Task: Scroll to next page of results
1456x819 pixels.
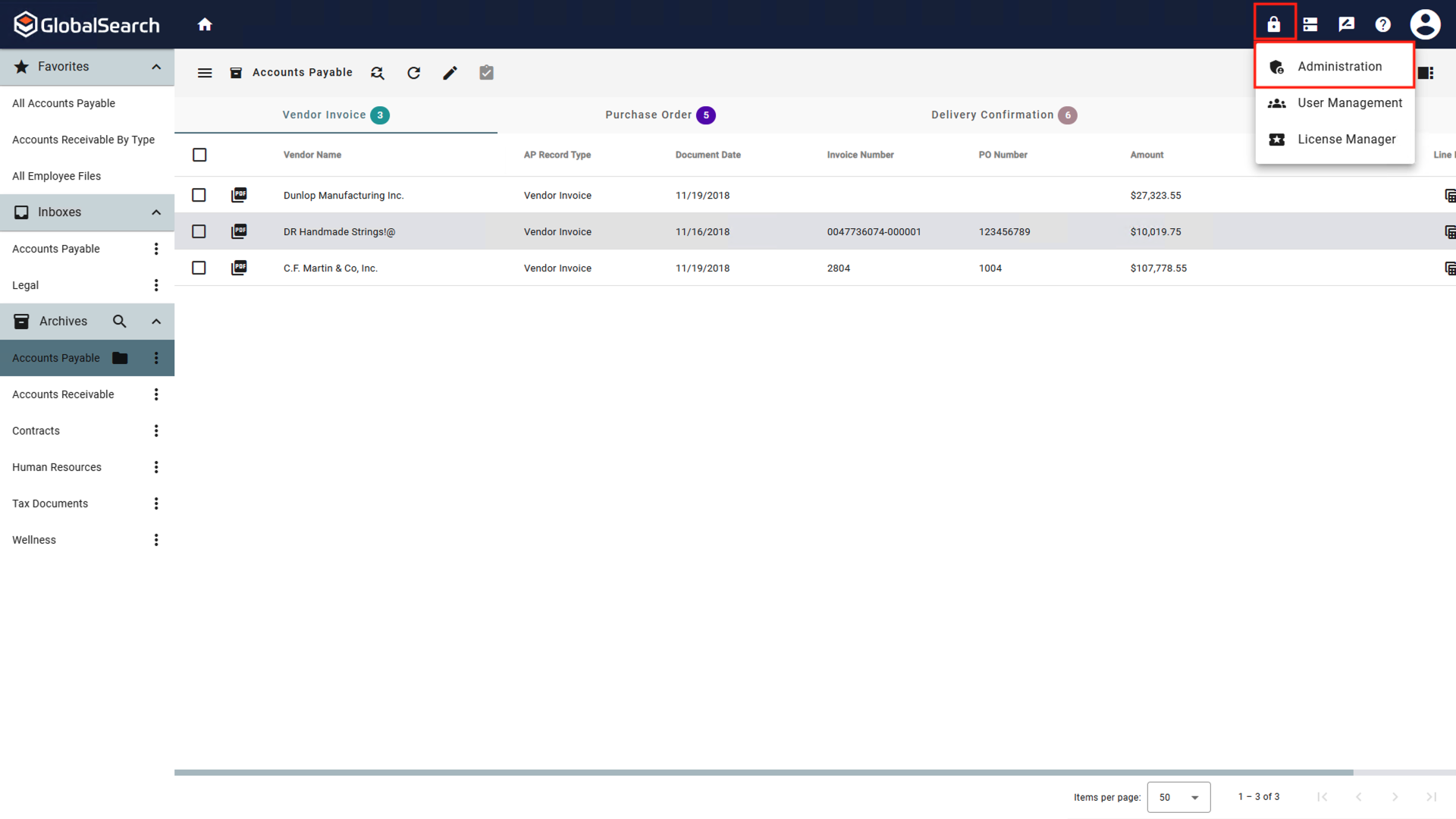Action: click(1395, 797)
